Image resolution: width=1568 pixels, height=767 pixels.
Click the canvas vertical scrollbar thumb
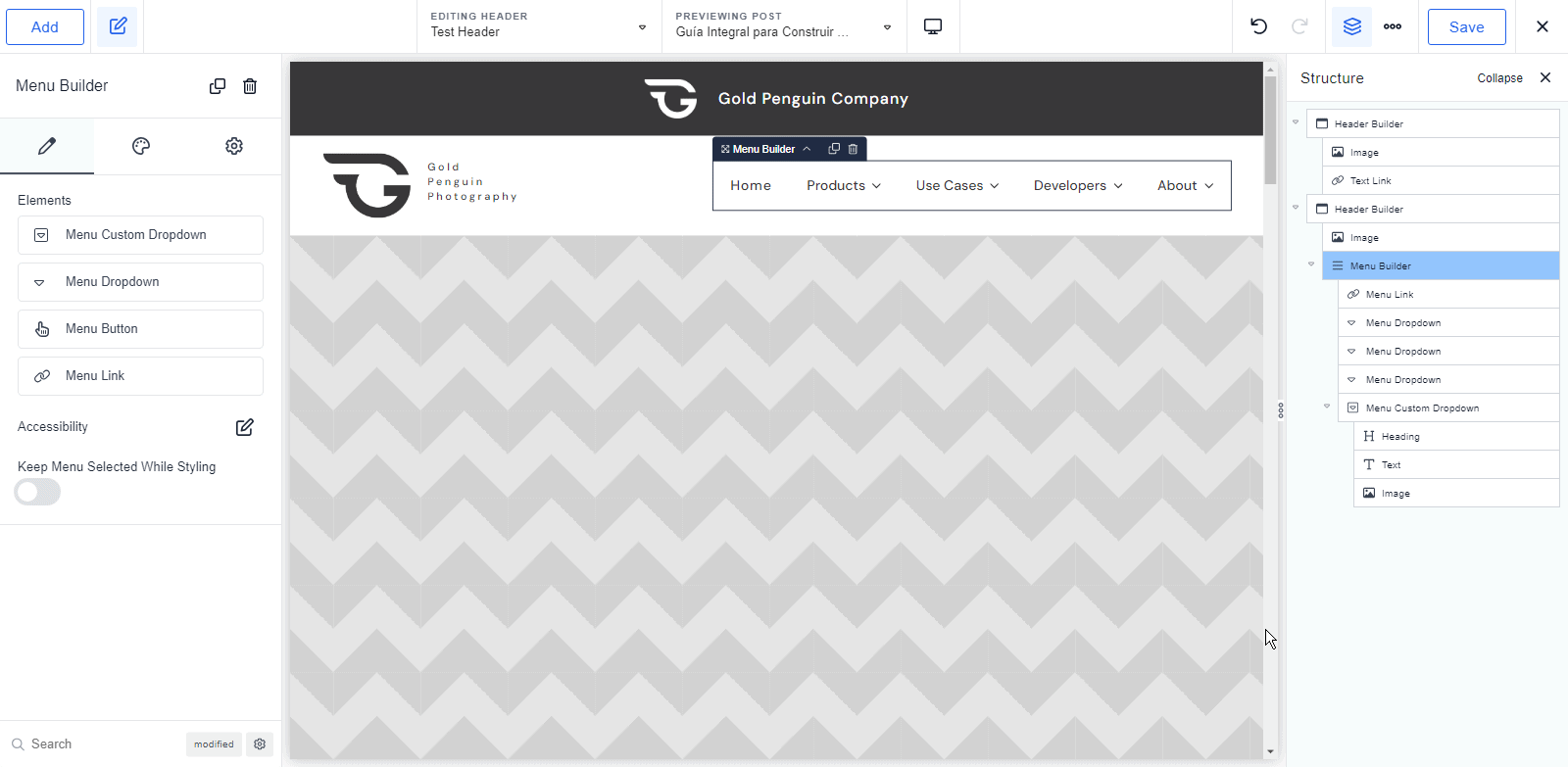pyautogui.click(x=1270, y=130)
